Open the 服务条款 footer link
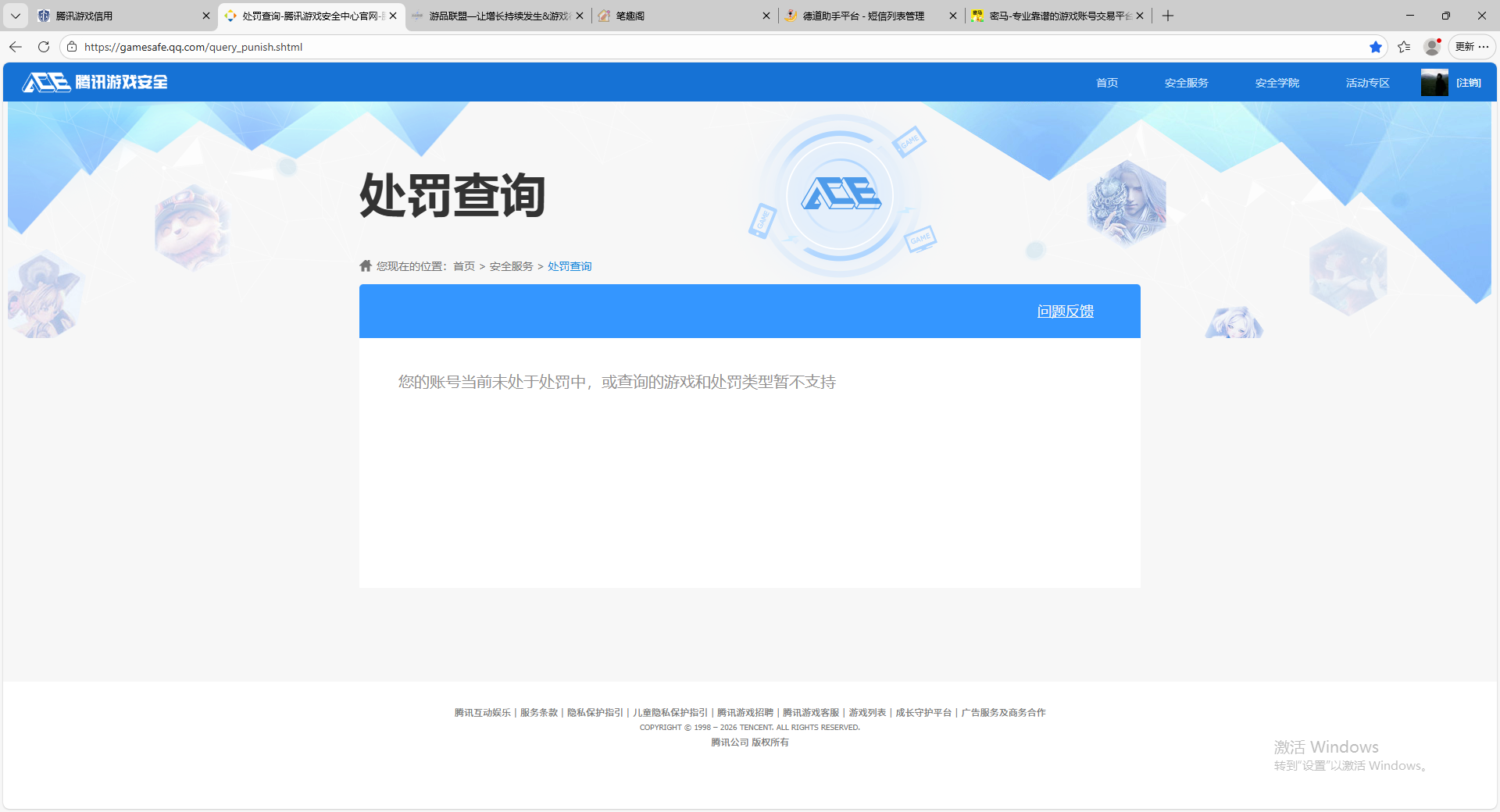The height and width of the screenshot is (812, 1500). pyautogui.click(x=537, y=712)
